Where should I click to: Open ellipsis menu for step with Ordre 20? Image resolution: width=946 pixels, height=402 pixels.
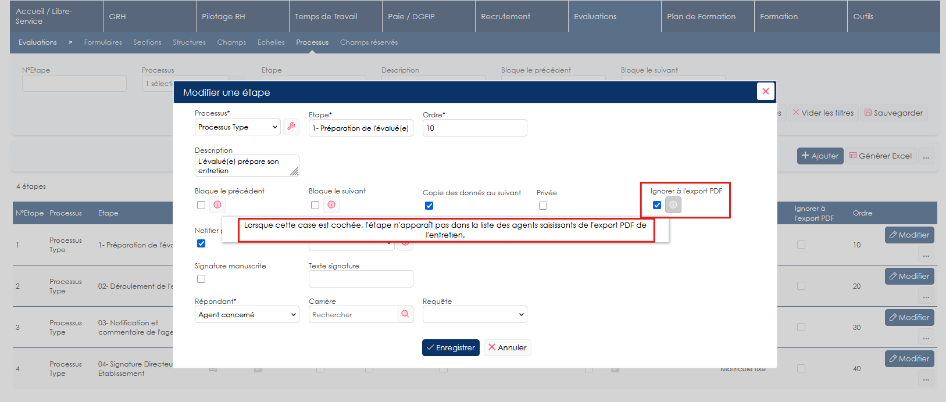[925, 296]
